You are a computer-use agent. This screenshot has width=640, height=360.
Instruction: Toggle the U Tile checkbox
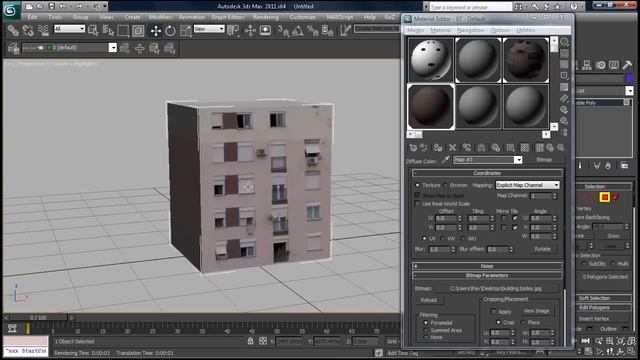point(515,218)
